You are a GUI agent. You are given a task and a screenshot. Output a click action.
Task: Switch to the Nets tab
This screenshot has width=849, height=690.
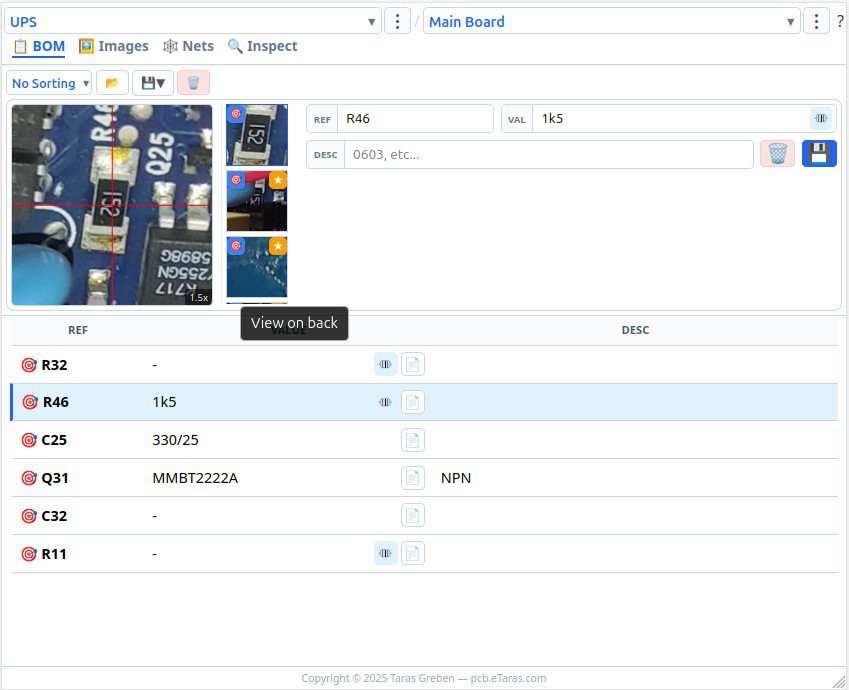(188, 46)
